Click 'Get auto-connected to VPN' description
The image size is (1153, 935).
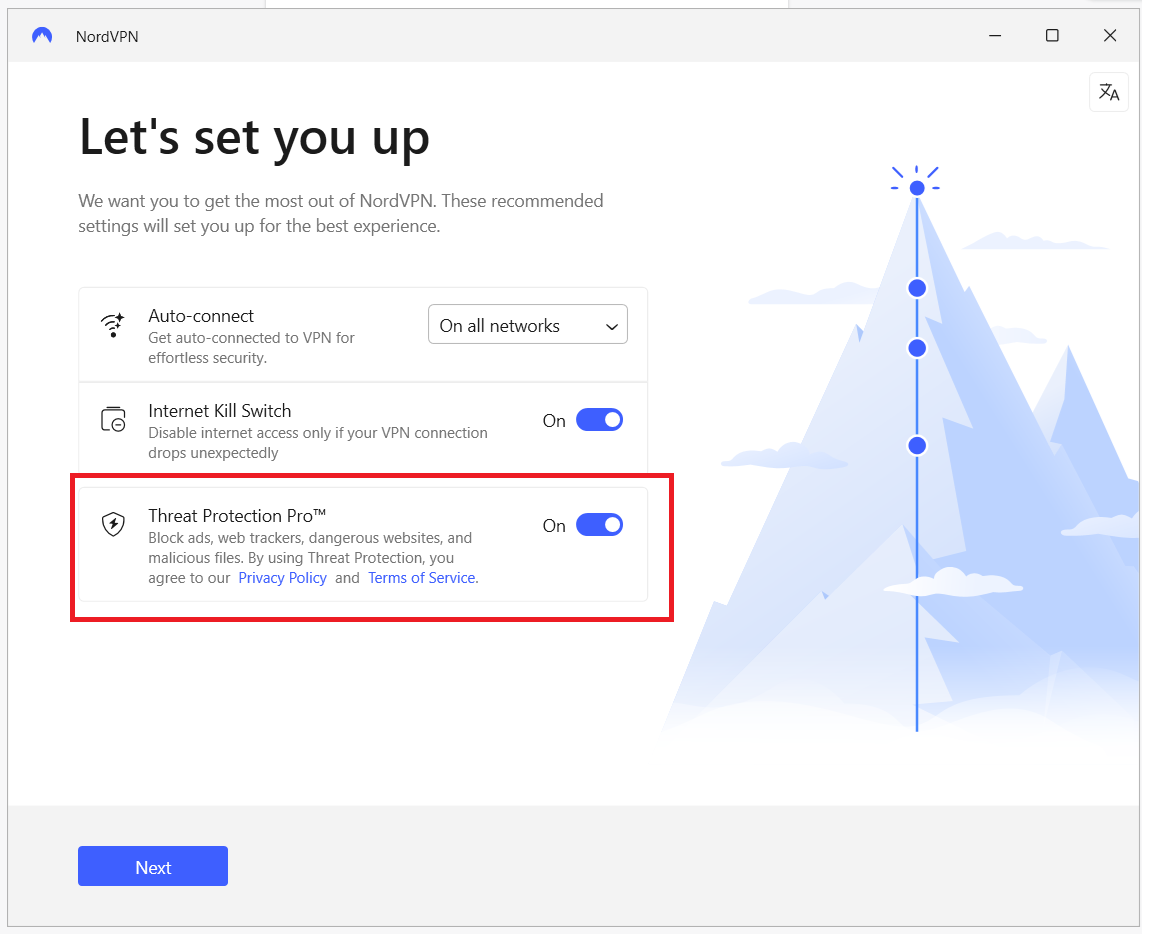(x=251, y=348)
